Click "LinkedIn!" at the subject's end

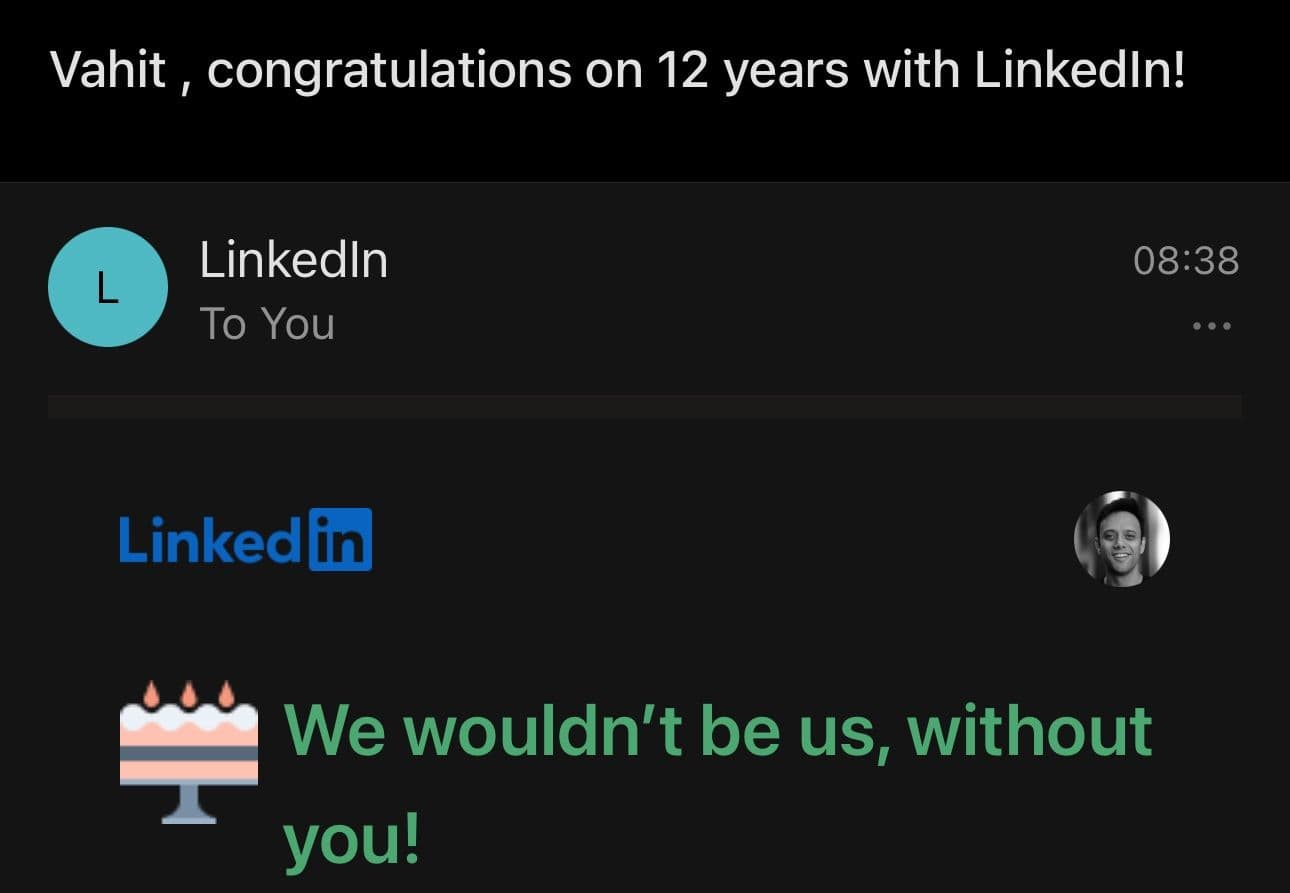point(1079,70)
